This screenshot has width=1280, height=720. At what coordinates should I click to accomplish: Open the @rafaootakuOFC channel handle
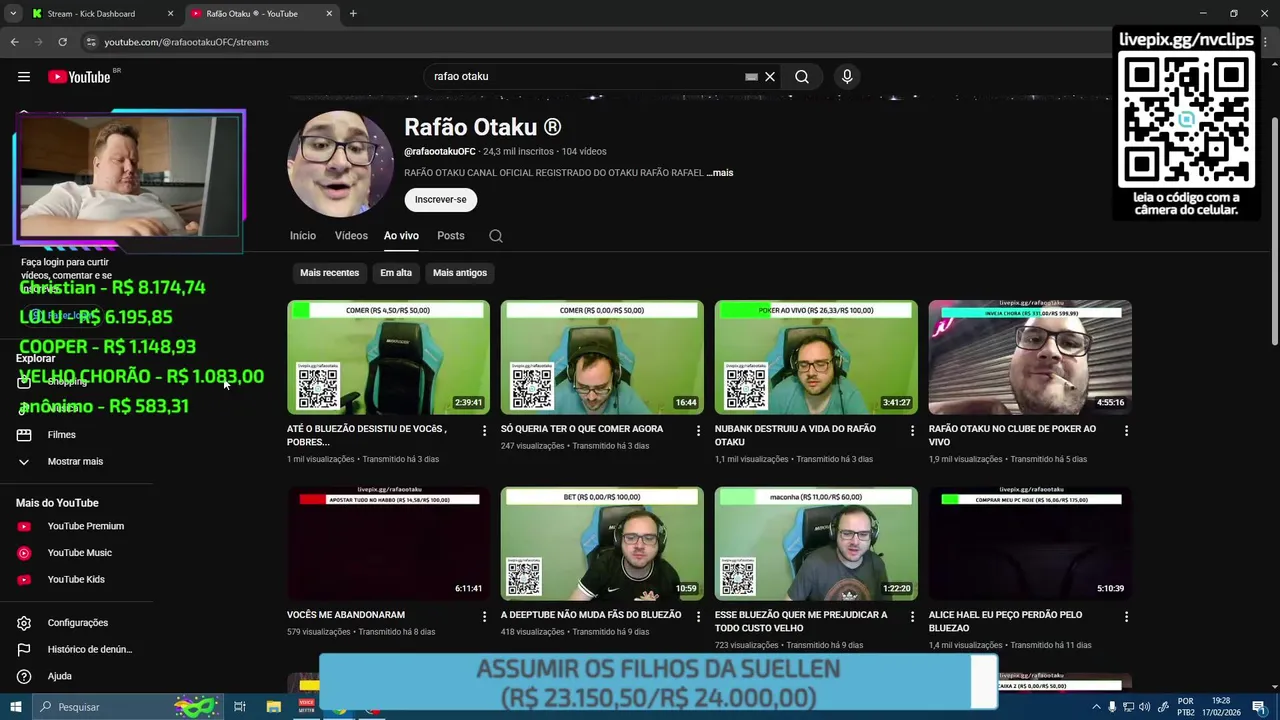[440, 152]
